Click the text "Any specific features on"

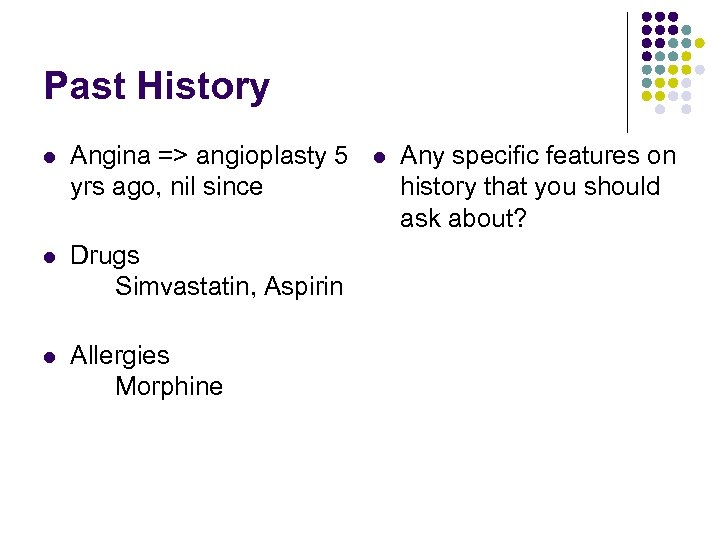coord(538,156)
